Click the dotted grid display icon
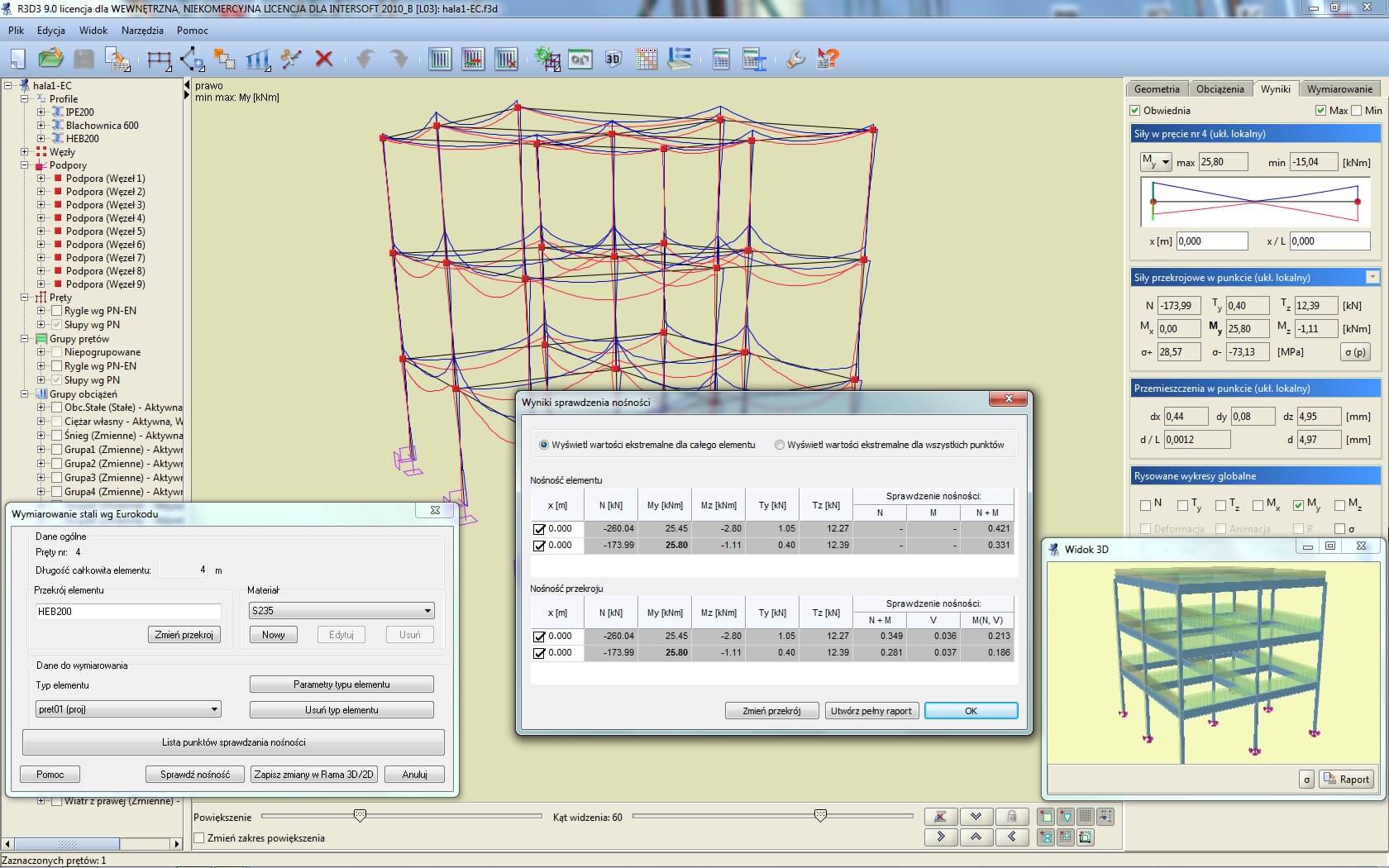 pos(1086,816)
